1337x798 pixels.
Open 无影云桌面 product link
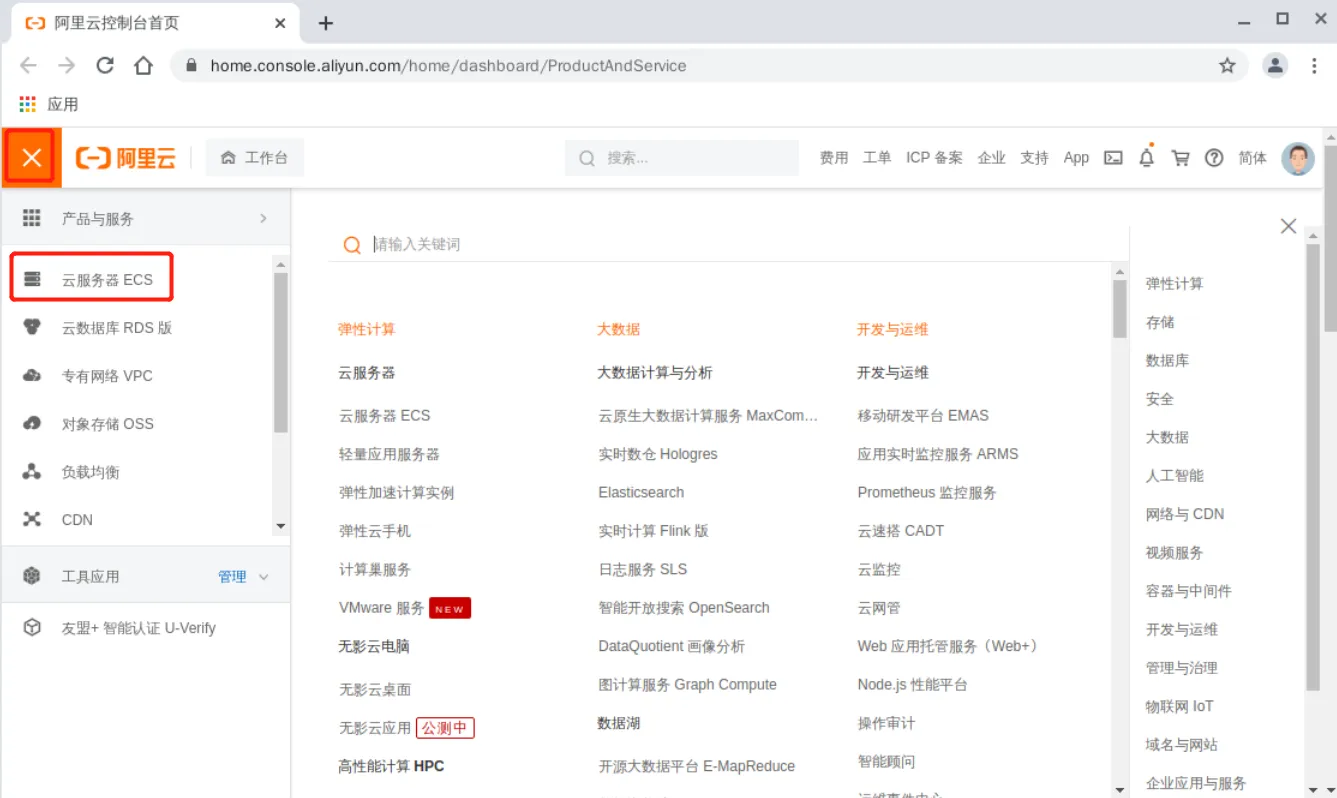[x=375, y=689]
